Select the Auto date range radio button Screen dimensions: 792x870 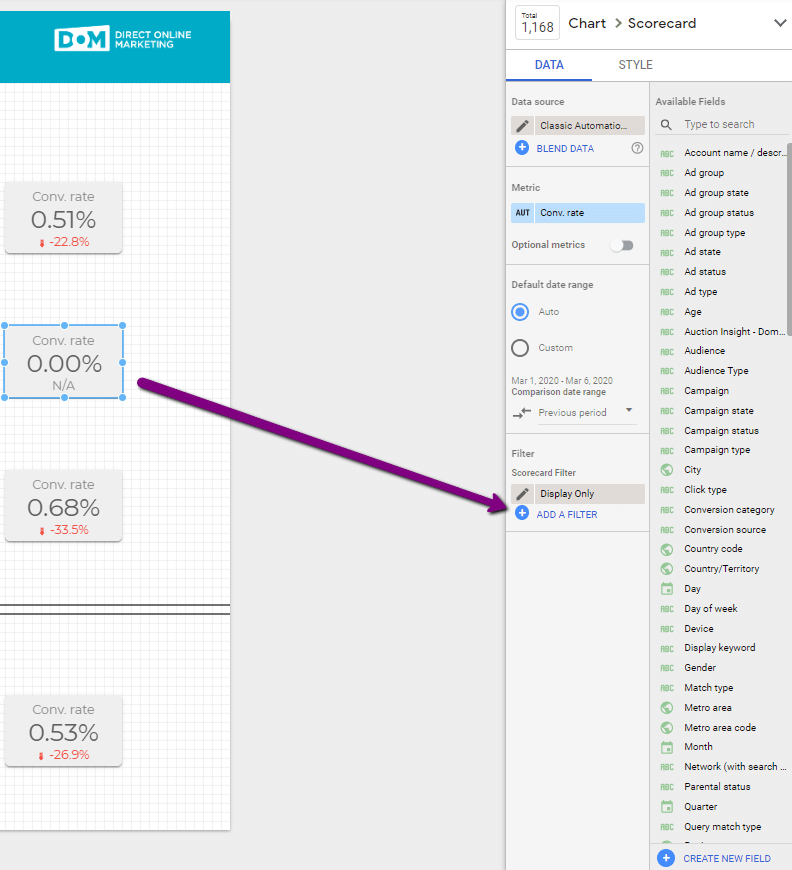coord(520,312)
